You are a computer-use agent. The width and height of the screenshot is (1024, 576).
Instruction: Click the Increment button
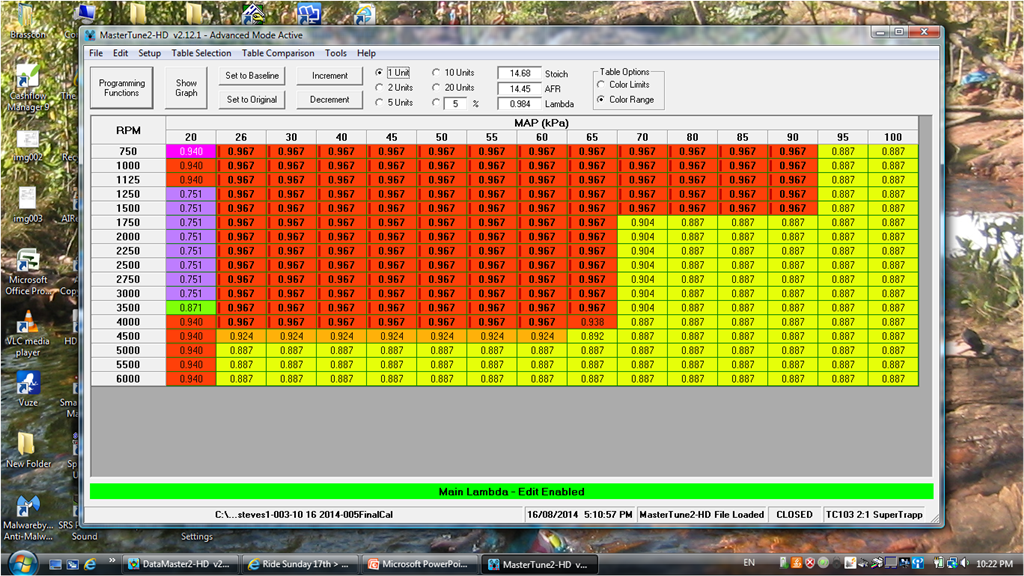click(330, 76)
